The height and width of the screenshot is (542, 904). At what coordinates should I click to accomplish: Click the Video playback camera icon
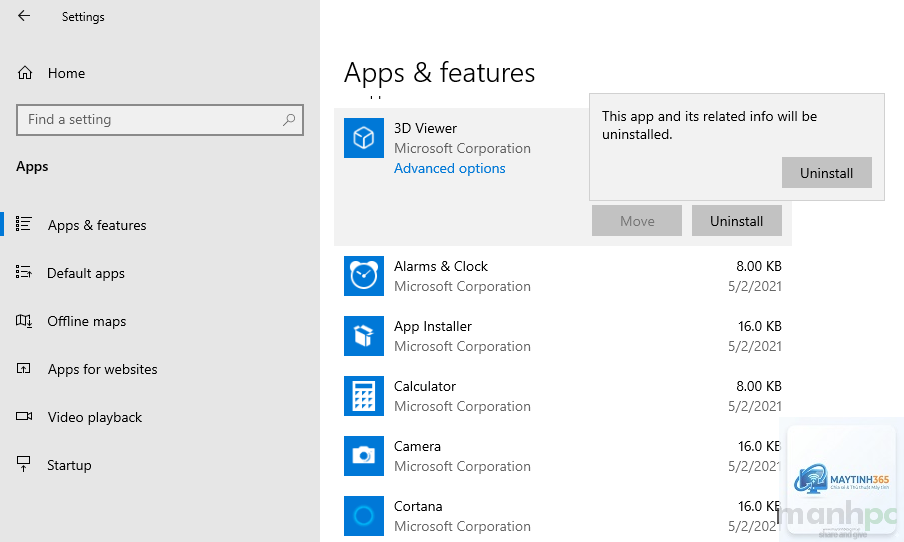tap(24, 416)
